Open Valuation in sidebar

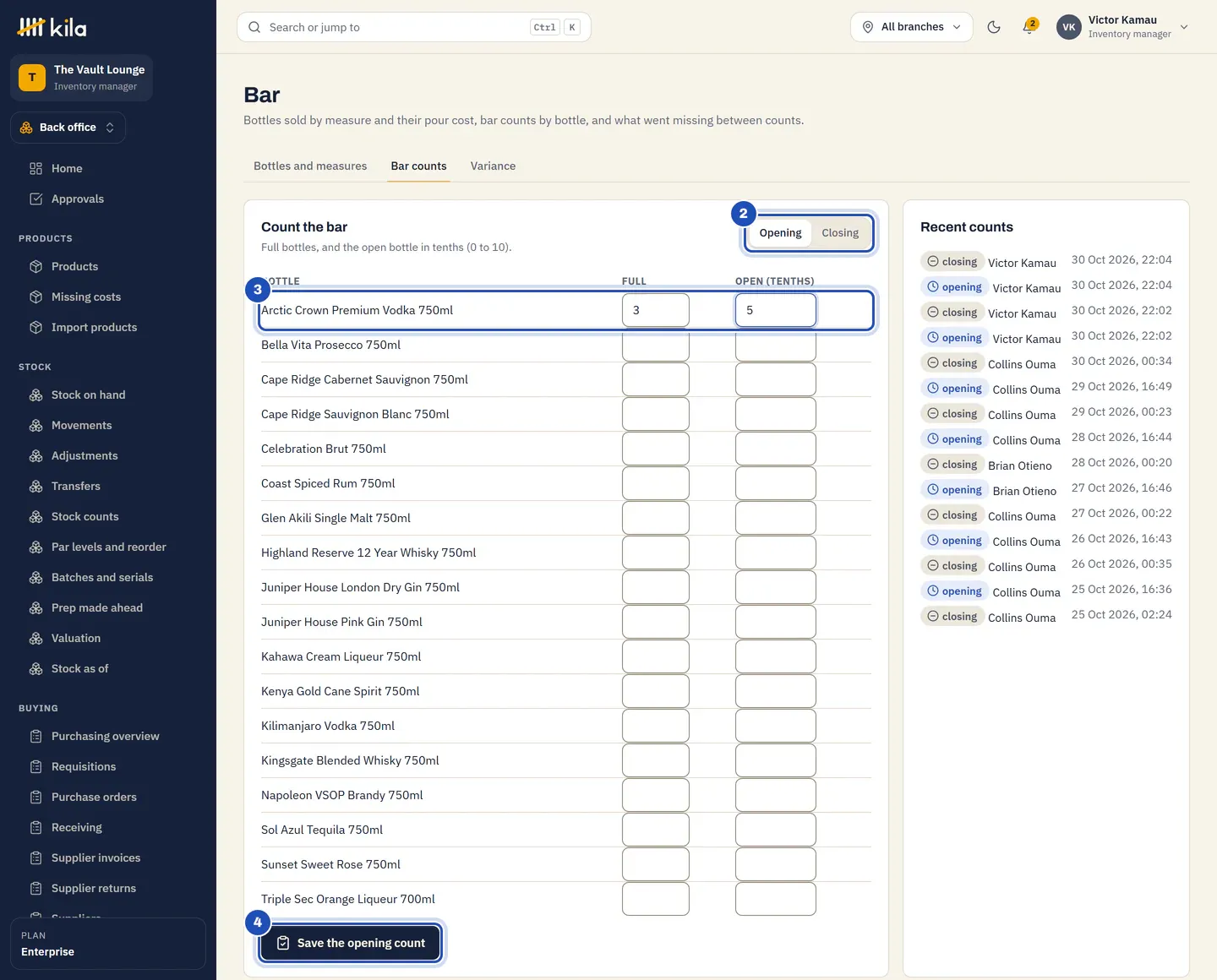(x=75, y=638)
